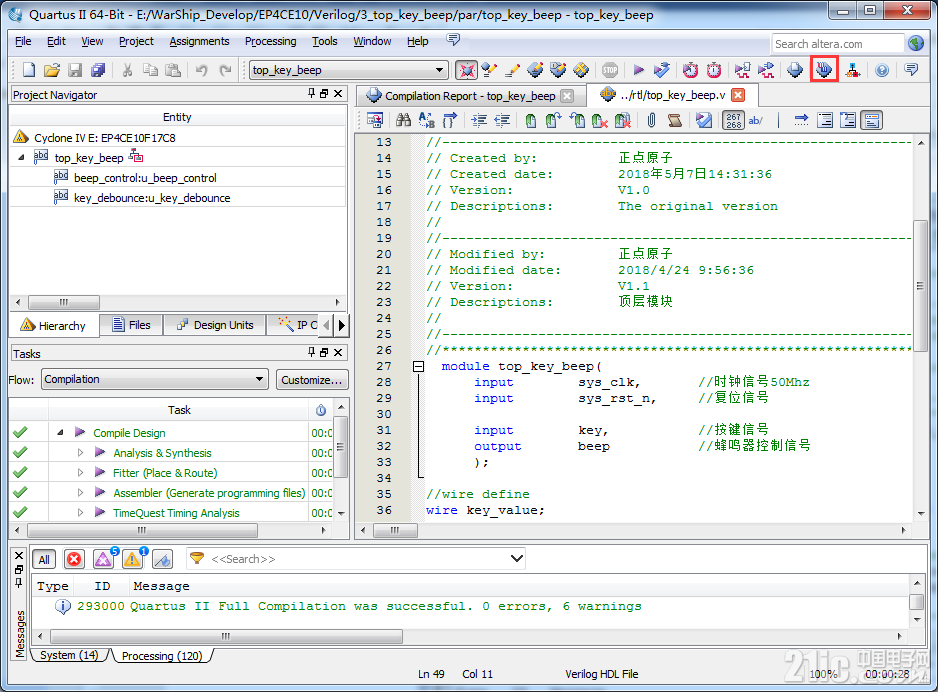Toggle the Settings icon with red X

[467, 70]
